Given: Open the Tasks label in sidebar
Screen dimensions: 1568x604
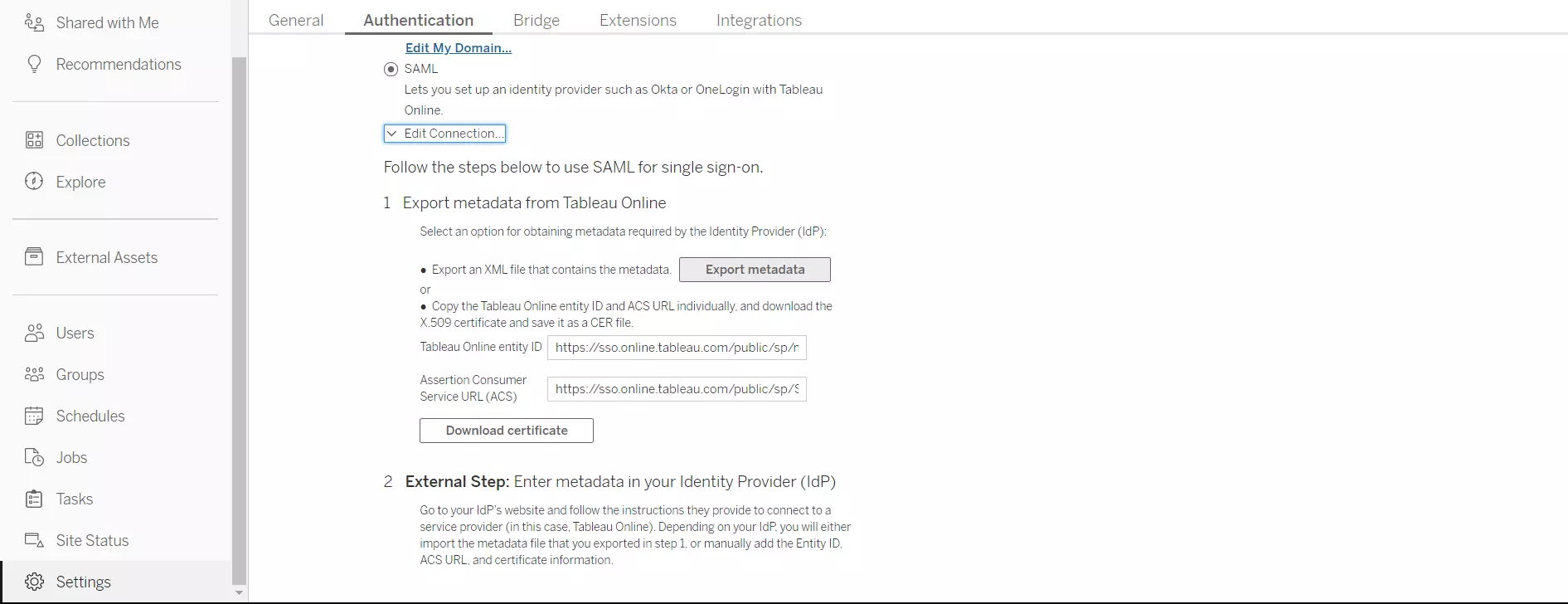Looking at the screenshot, I should [74, 499].
